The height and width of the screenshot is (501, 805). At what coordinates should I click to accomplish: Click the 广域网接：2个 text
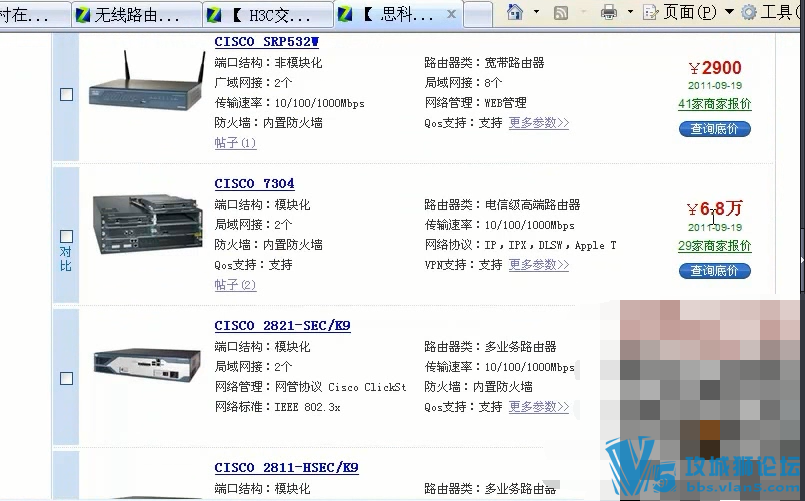(253, 83)
